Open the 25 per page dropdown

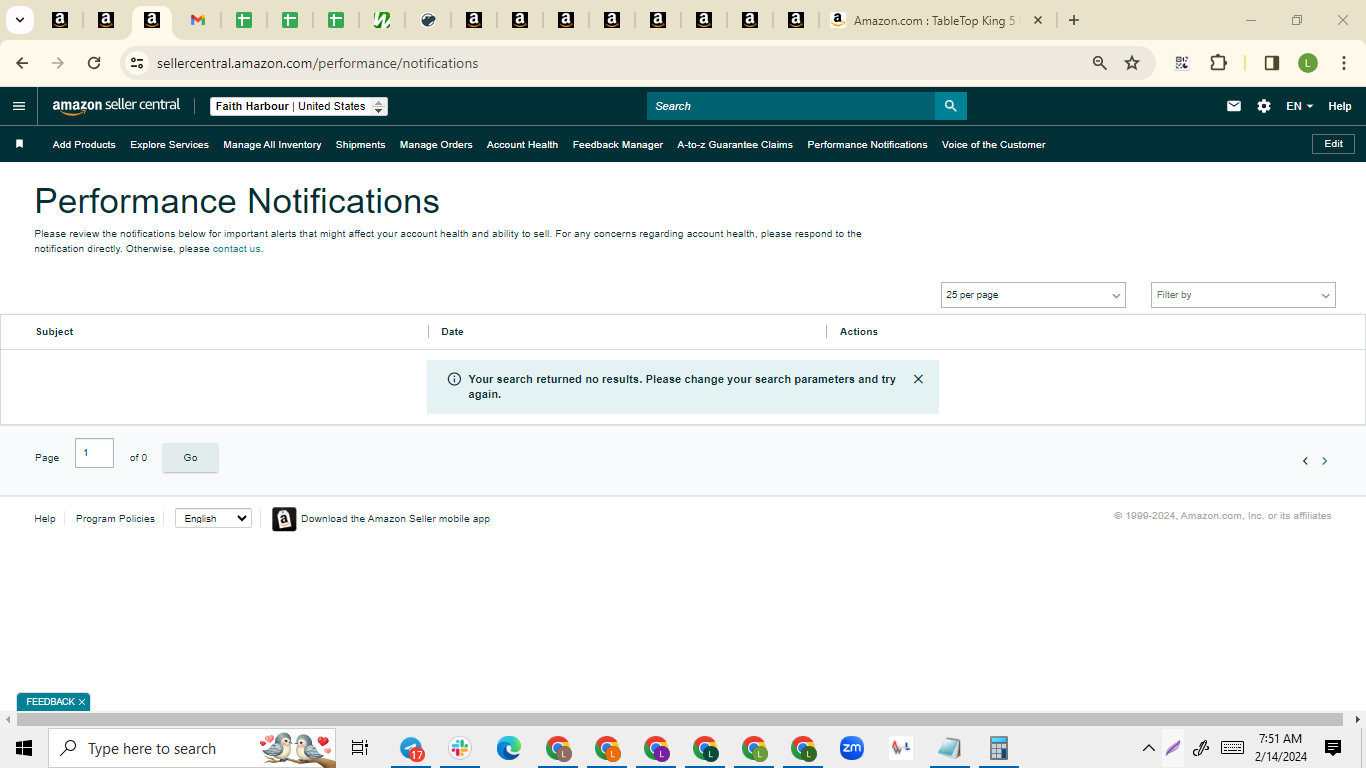[x=1033, y=295]
